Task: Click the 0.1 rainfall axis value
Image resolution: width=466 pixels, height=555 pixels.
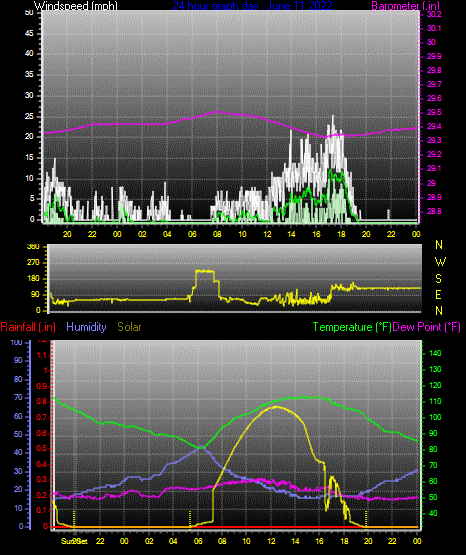Action: point(42,510)
